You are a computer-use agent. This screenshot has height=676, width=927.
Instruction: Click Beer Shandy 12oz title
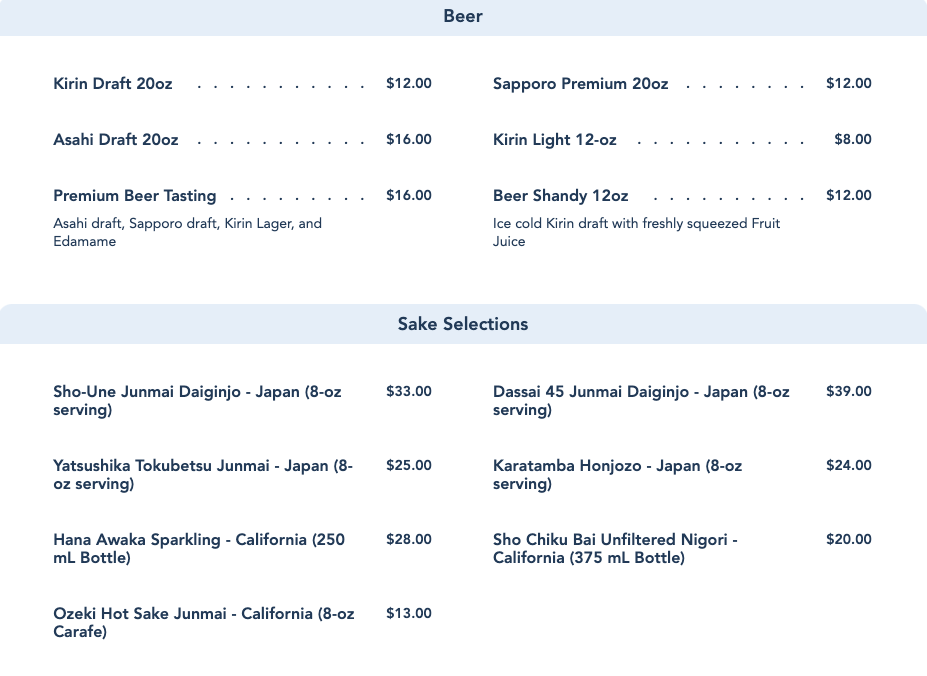[561, 196]
